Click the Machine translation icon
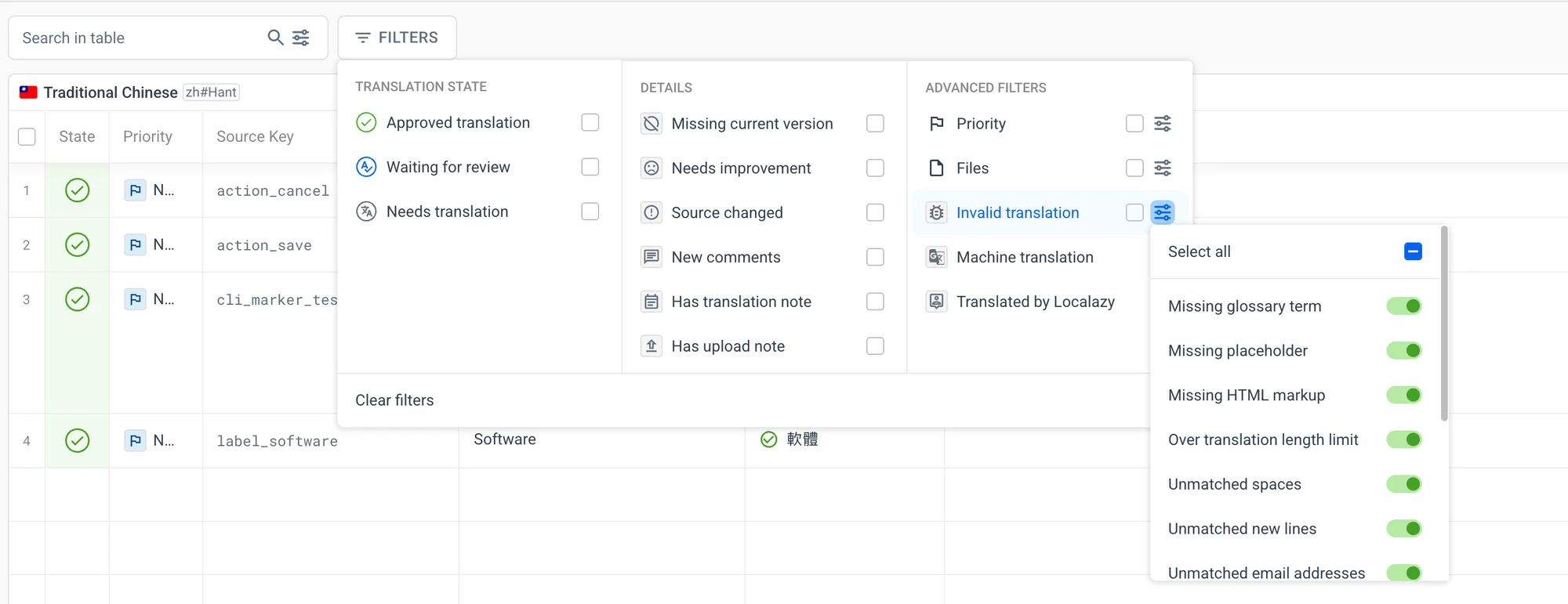This screenshot has width=1568, height=604. (937, 257)
